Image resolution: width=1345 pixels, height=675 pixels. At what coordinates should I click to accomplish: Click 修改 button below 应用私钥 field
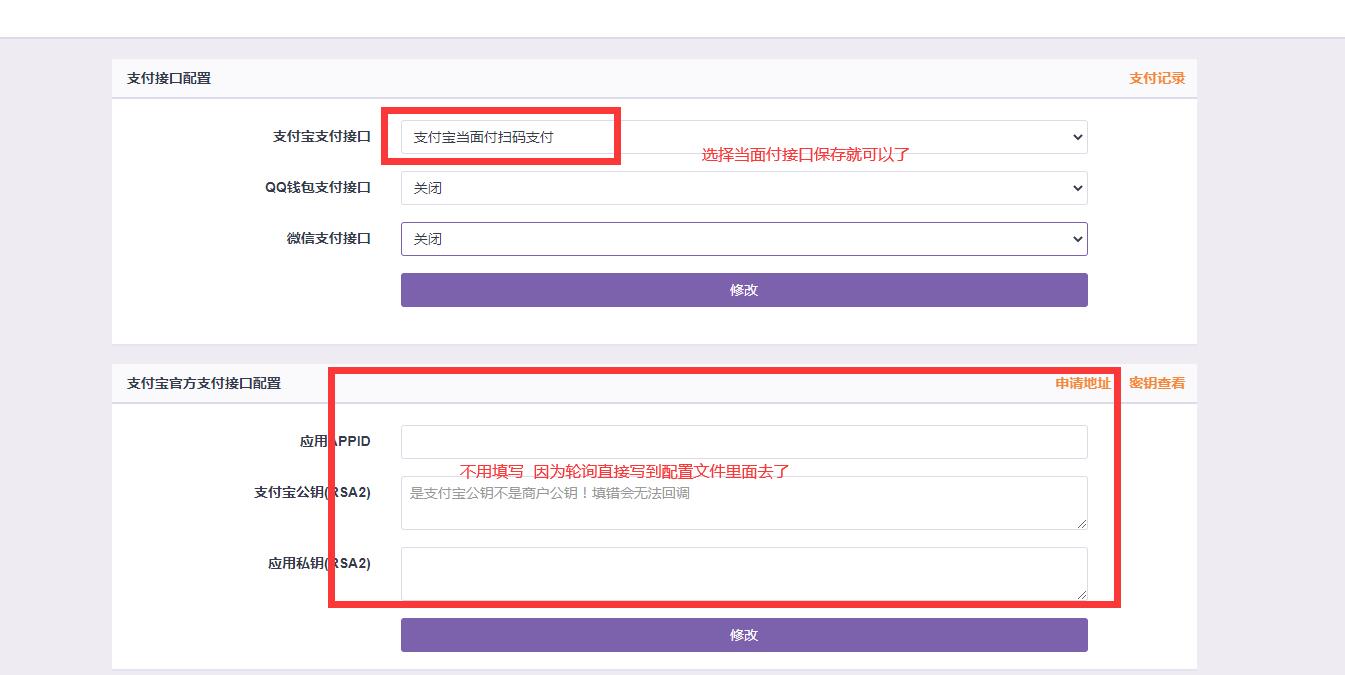pyautogui.click(x=744, y=635)
